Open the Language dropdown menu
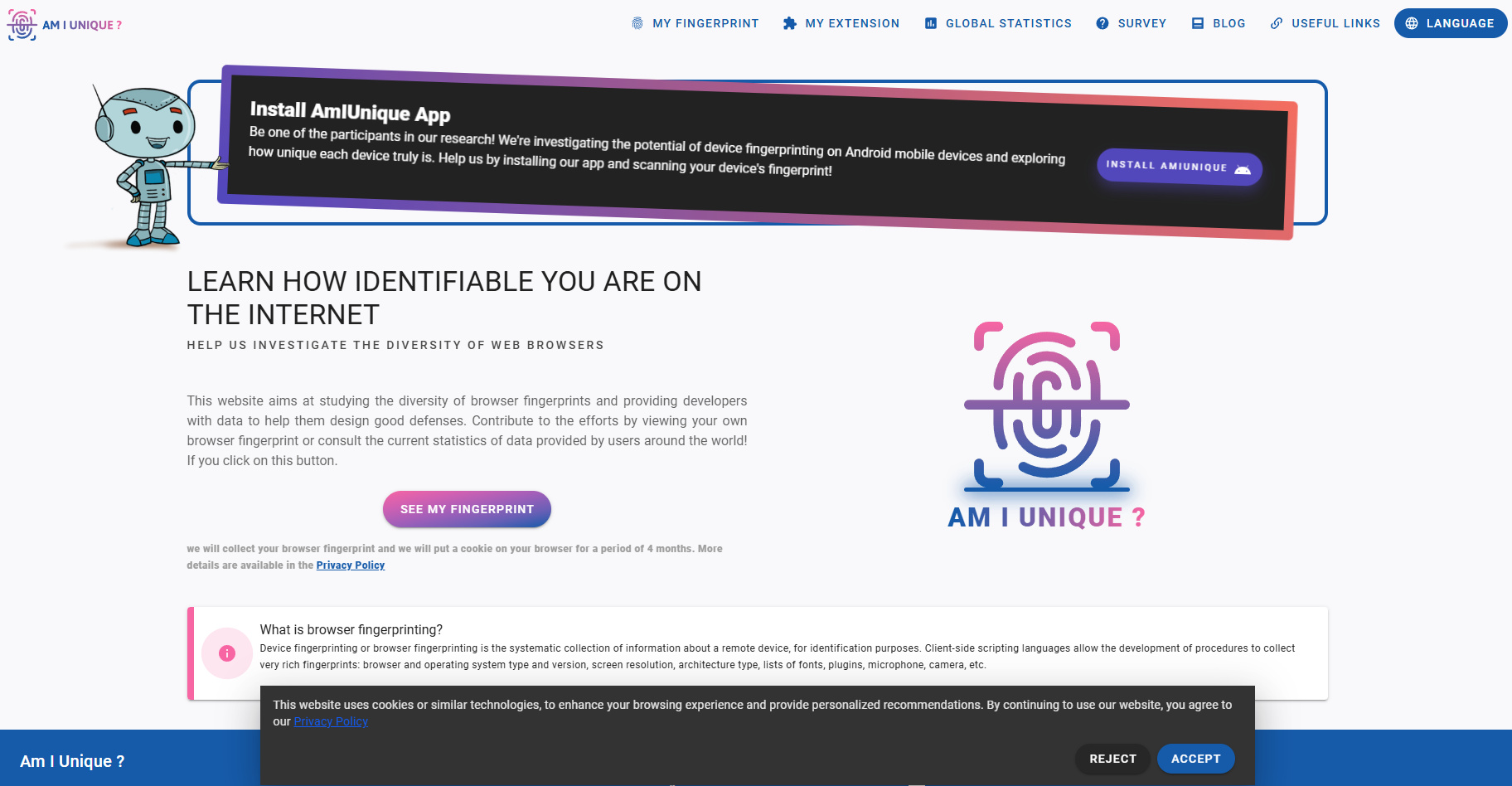The image size is (1512, 786). click(x=1450, y=23)
